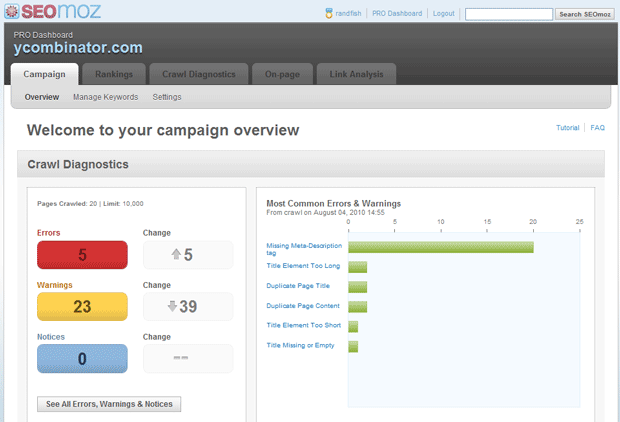The height and width of the screenshot is (422, 620).
Task: Click the Warnings label above yellow box
Action: [55, 285]
